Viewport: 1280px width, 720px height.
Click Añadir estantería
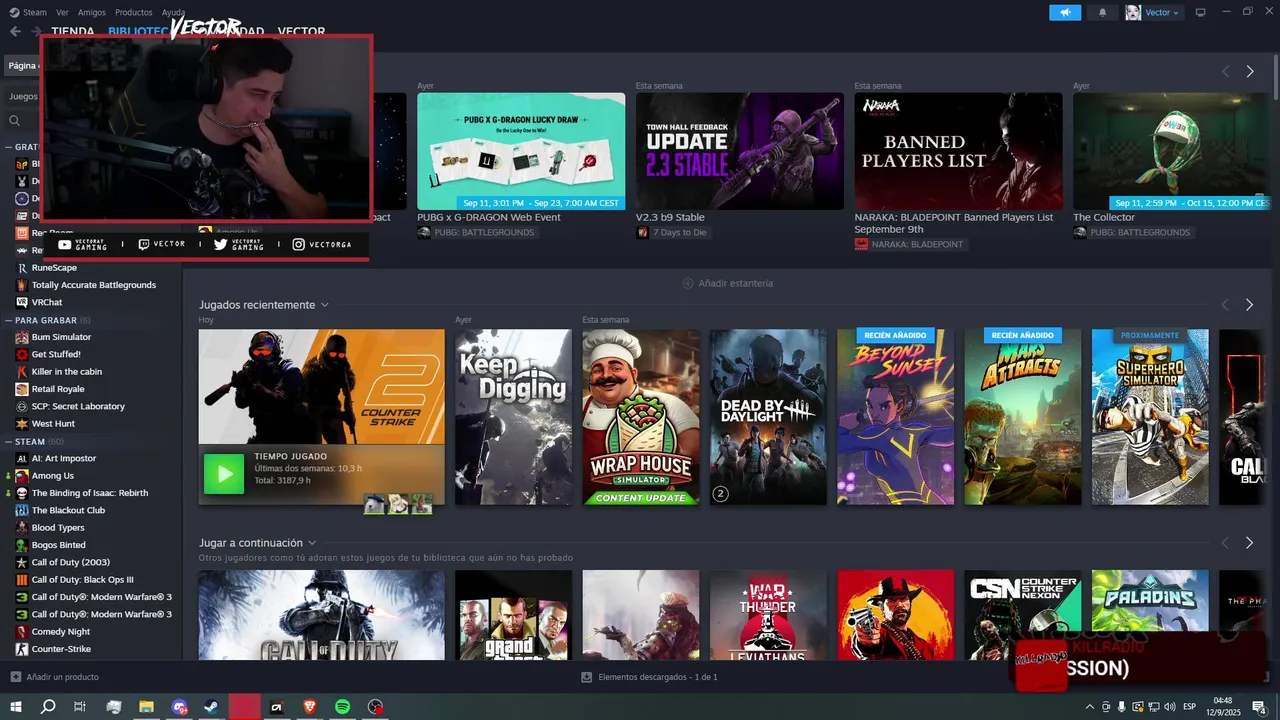(x=727, y=283)
